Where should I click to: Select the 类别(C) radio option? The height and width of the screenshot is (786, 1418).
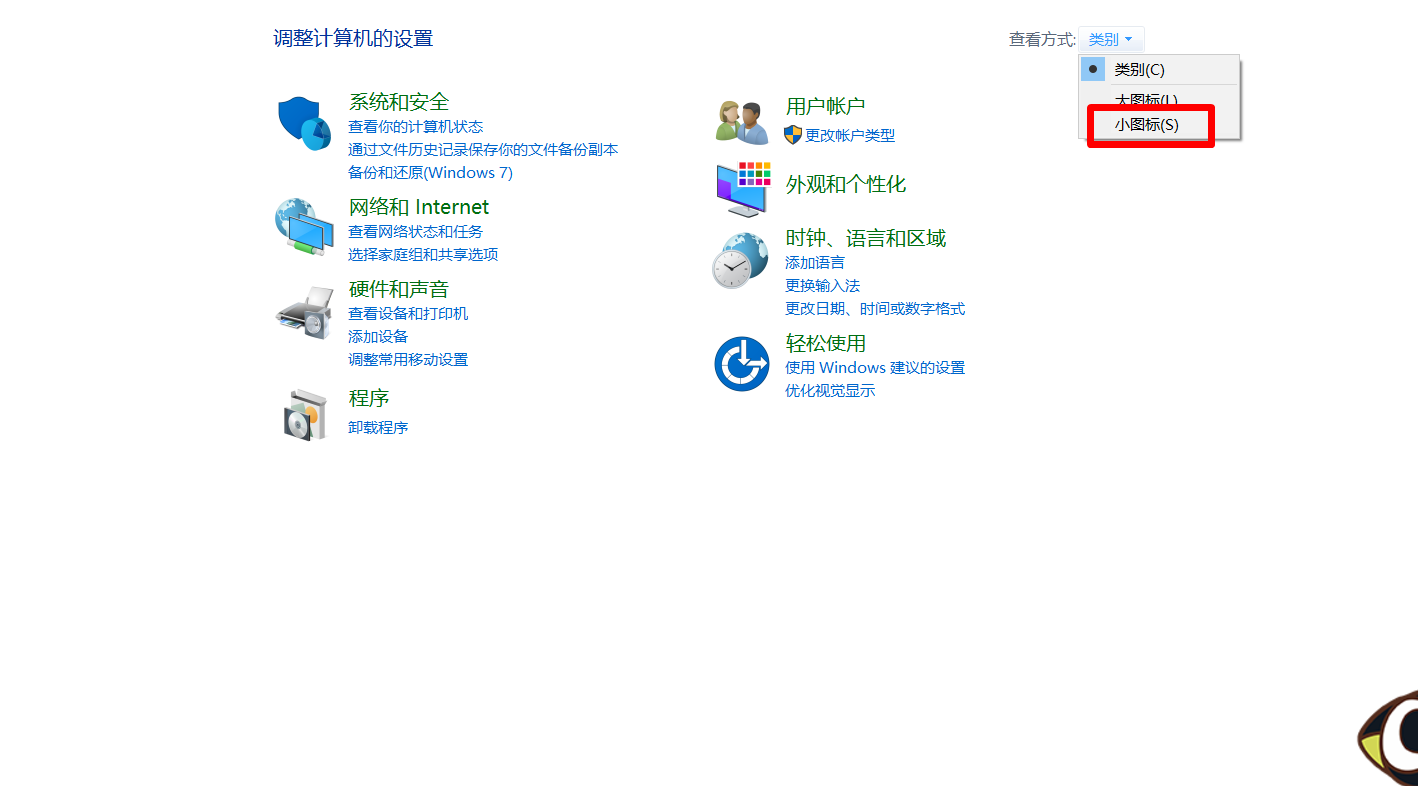click(x=1140, y=69)
